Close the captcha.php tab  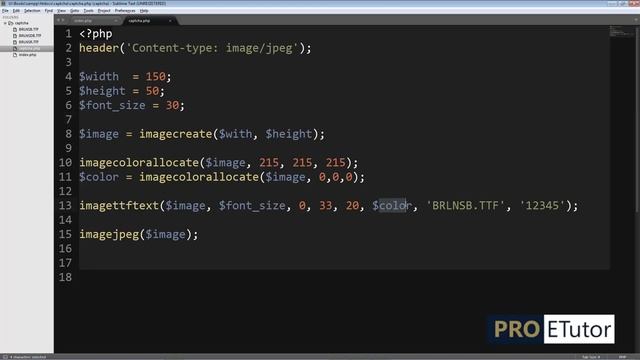click(x=170, y=21)
